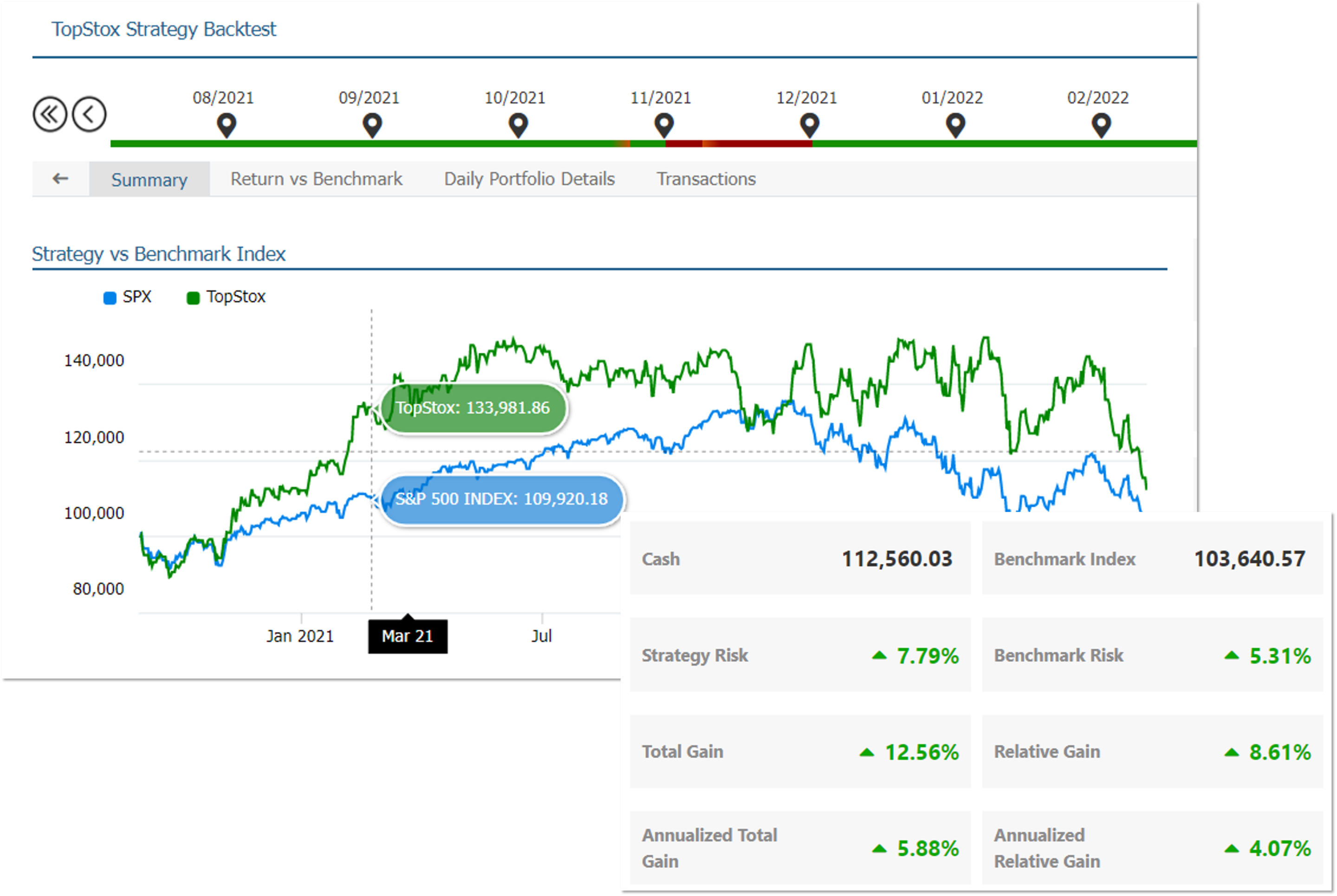Click the up-triangle icon beside 7.79%
1337x896 pixels.
(x=879, y=656)
